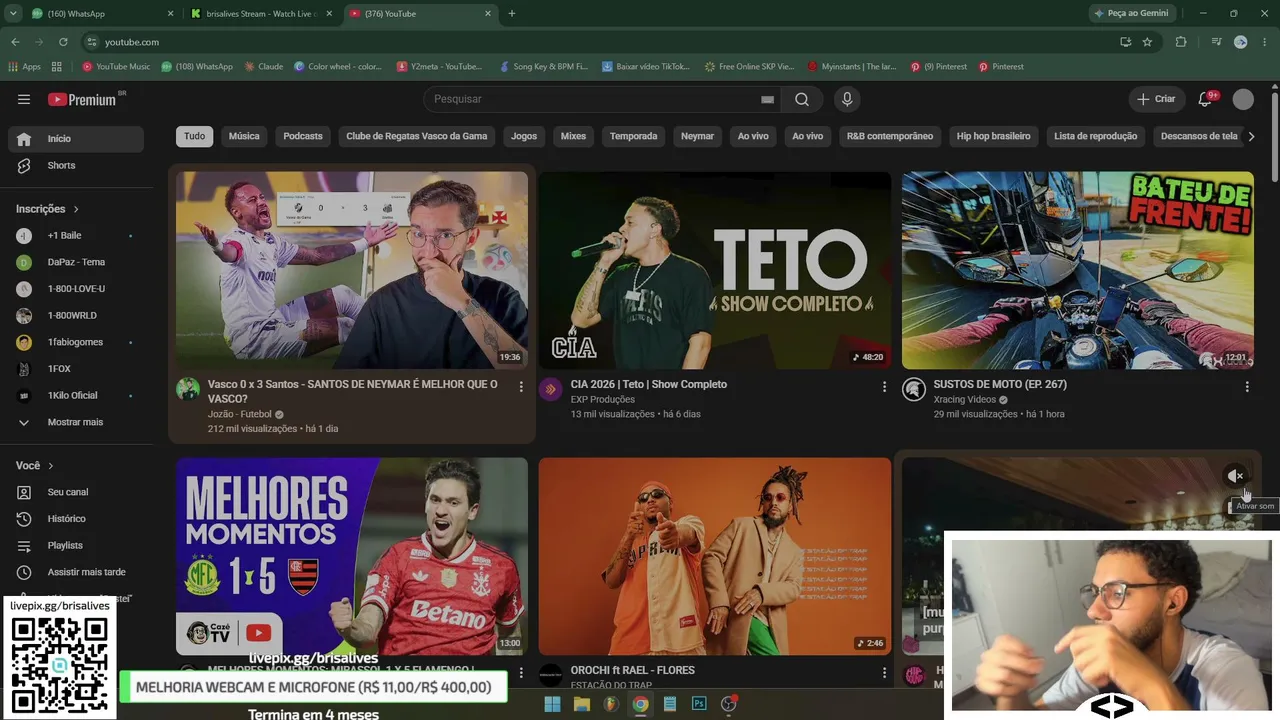This screenshot has height=720, width=1280.
Task: Open Playlists in the sidebar
Action: pos(76,546)
